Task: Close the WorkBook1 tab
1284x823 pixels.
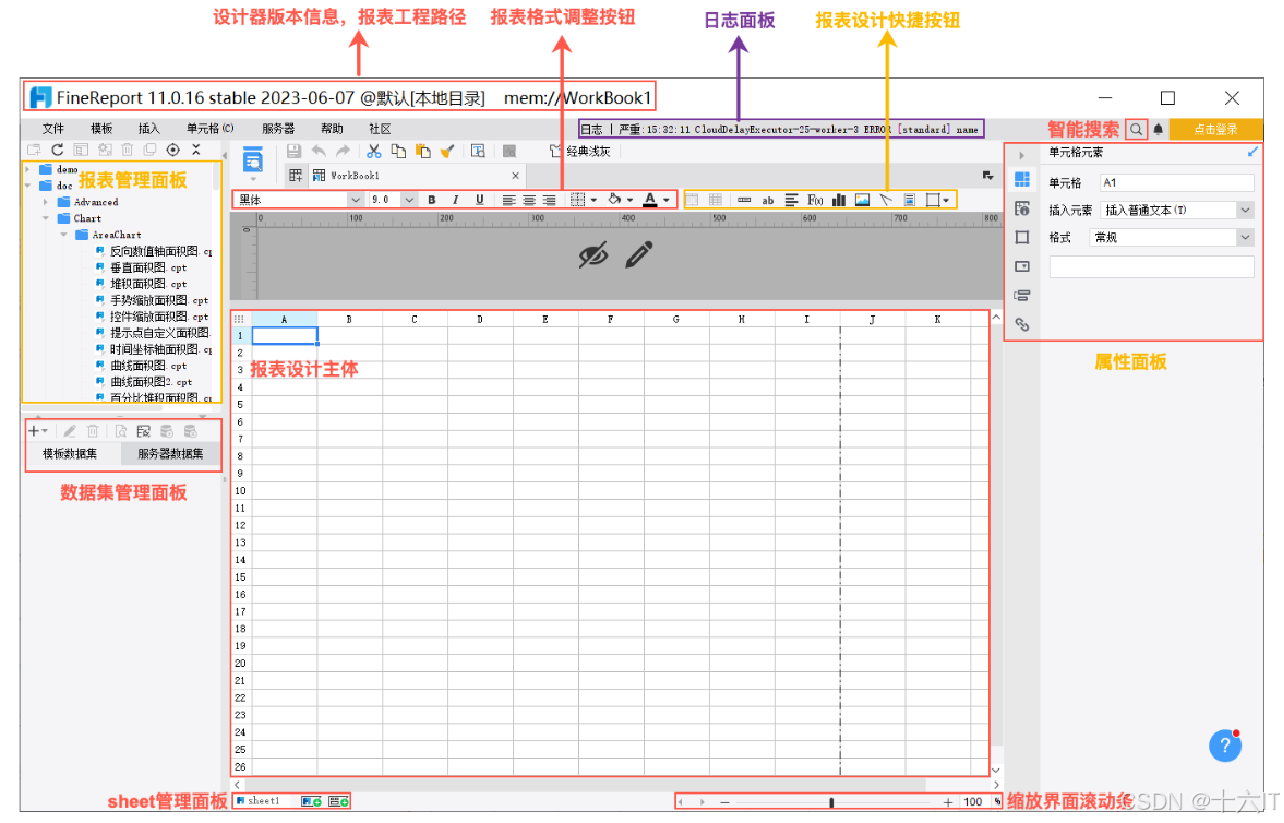Action: point(515,176)
